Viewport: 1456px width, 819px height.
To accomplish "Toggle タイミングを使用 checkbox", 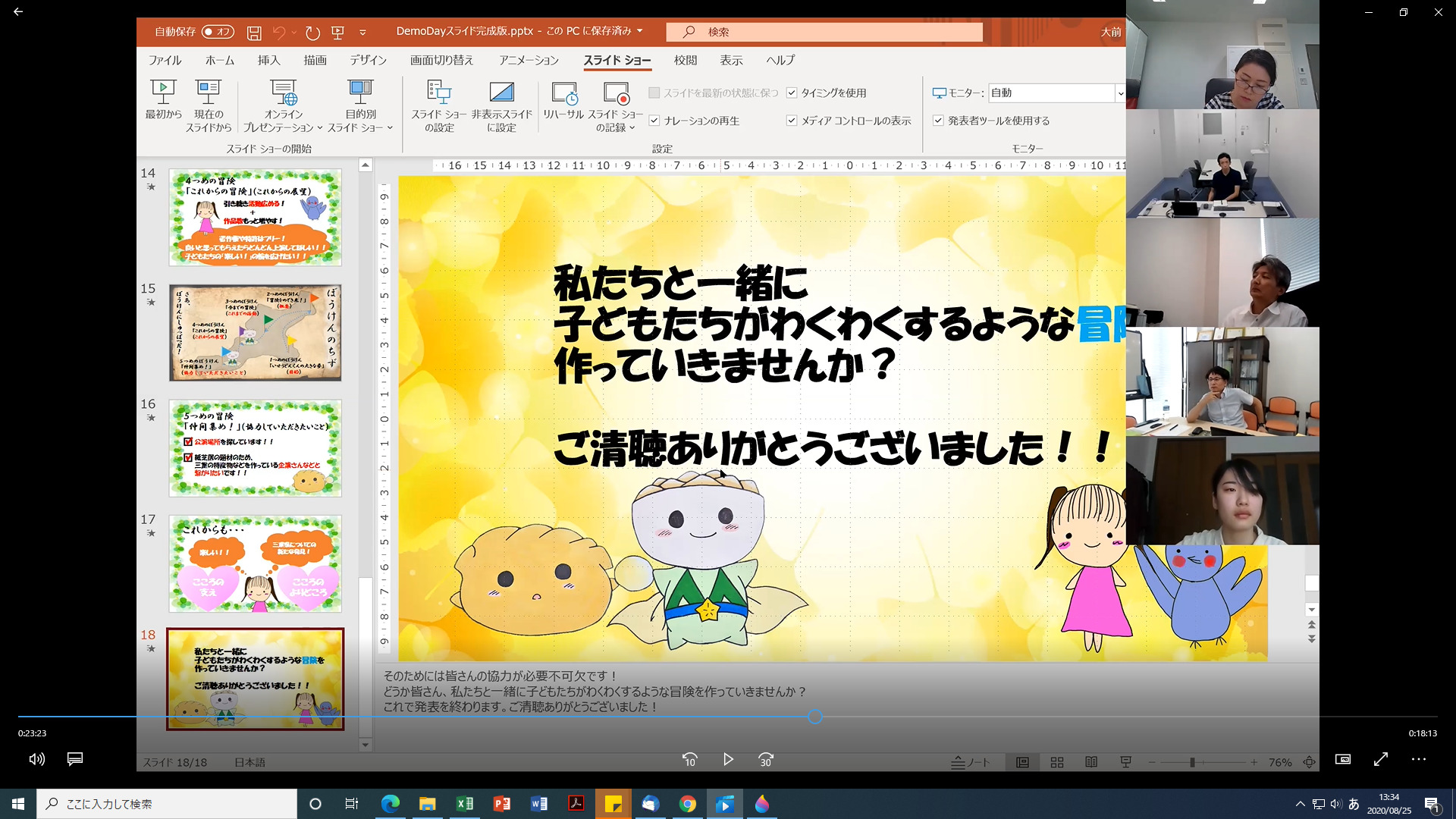I will [792, 93].
